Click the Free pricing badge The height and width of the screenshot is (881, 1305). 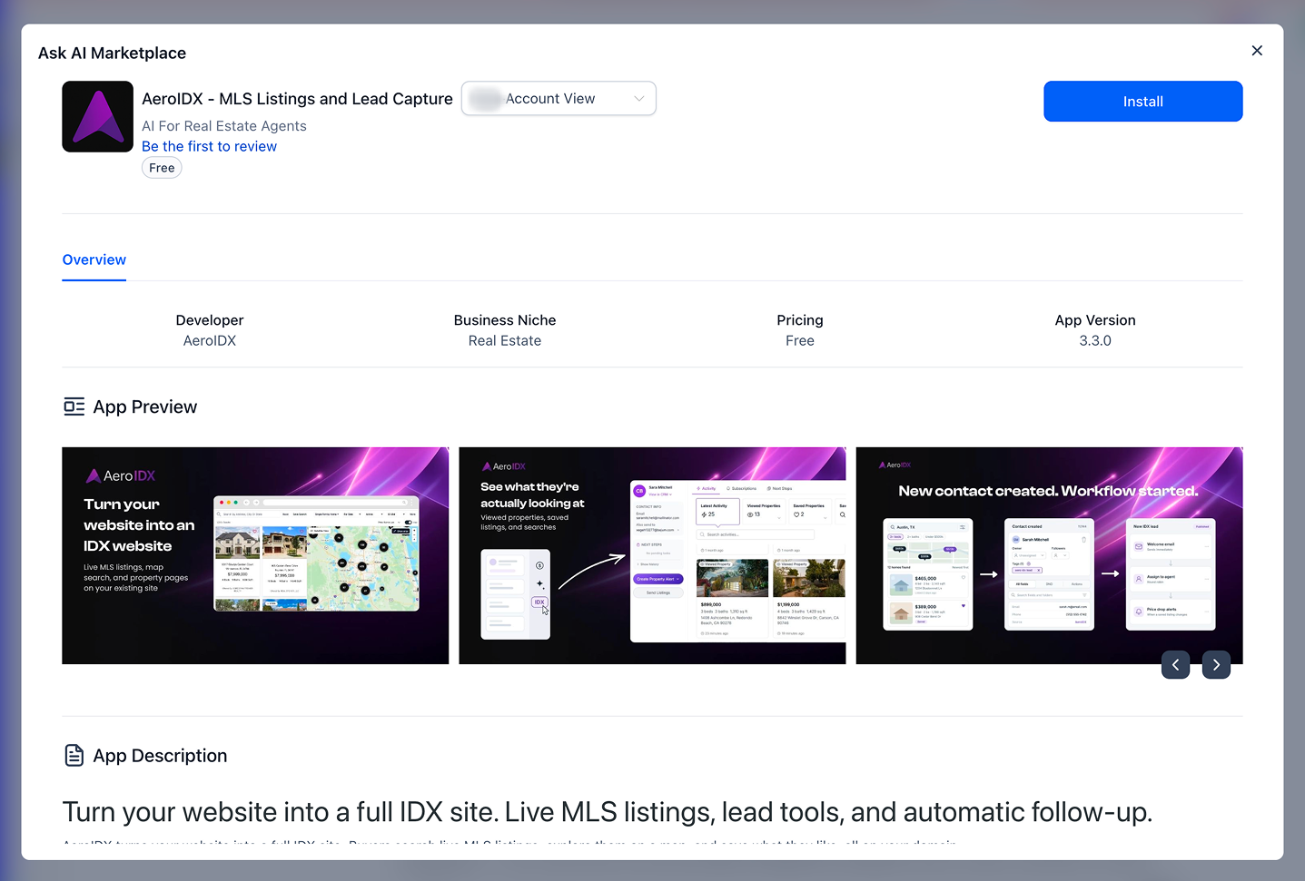162,168
